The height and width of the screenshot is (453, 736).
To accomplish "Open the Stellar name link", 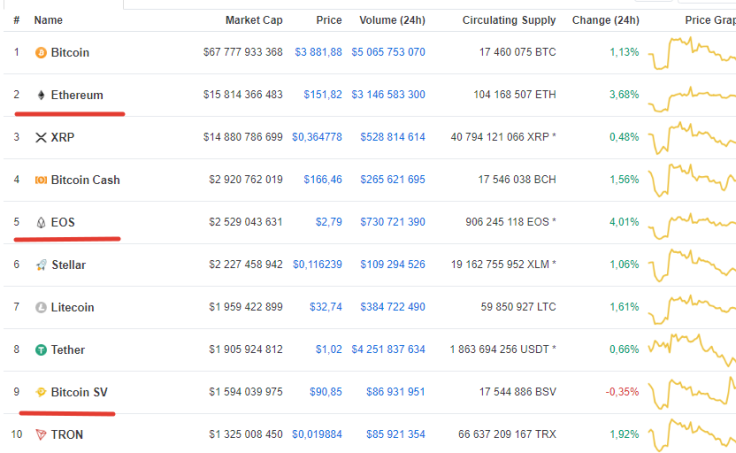I will [69, 265].
